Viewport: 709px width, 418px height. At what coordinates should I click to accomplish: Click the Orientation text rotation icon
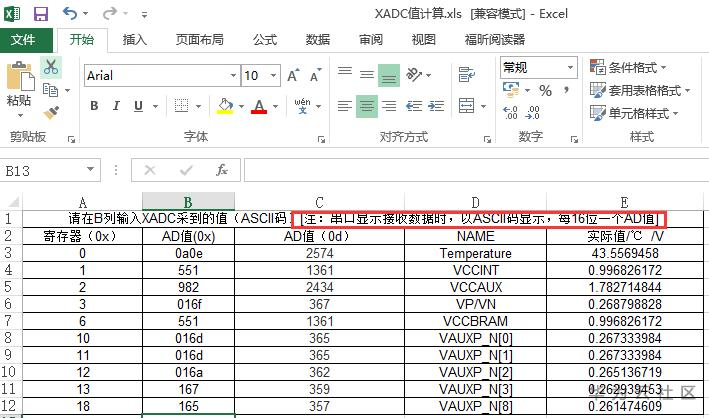click(x=414, y=75)
